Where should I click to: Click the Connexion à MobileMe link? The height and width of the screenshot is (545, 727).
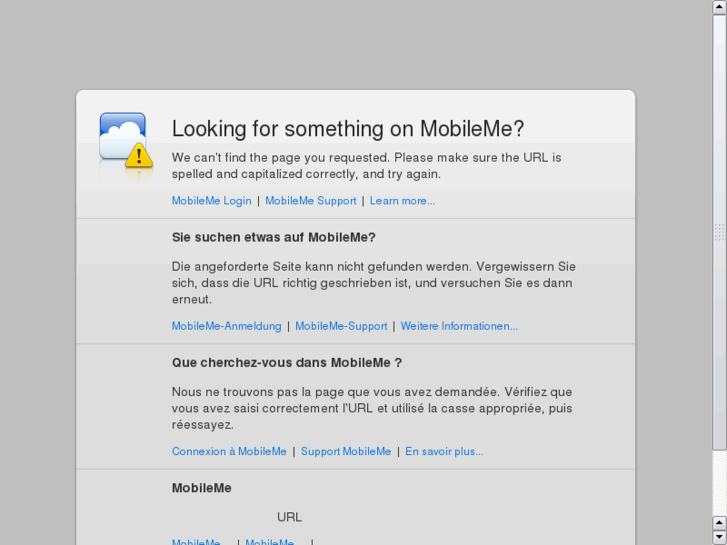pos(229,451)
